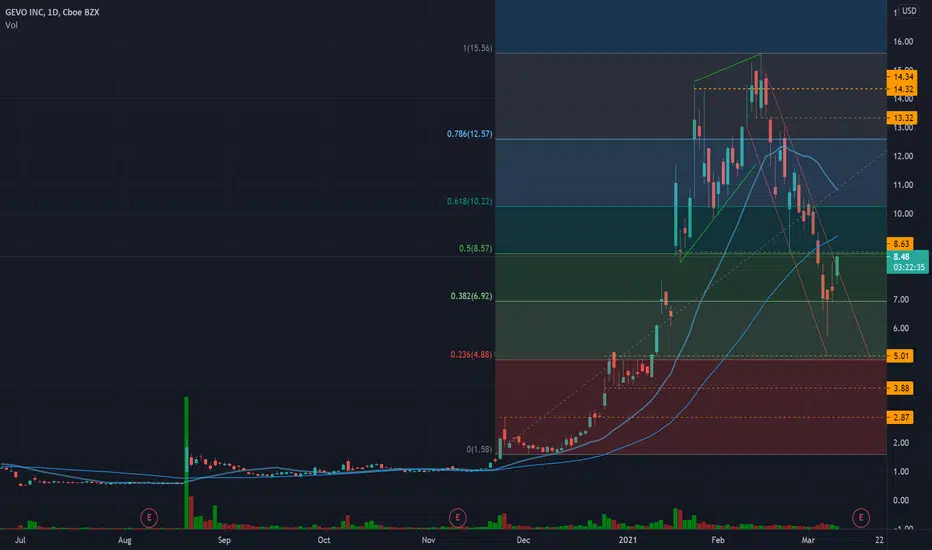
Task: Click the 12.00 price axis value
Action: 903,156
